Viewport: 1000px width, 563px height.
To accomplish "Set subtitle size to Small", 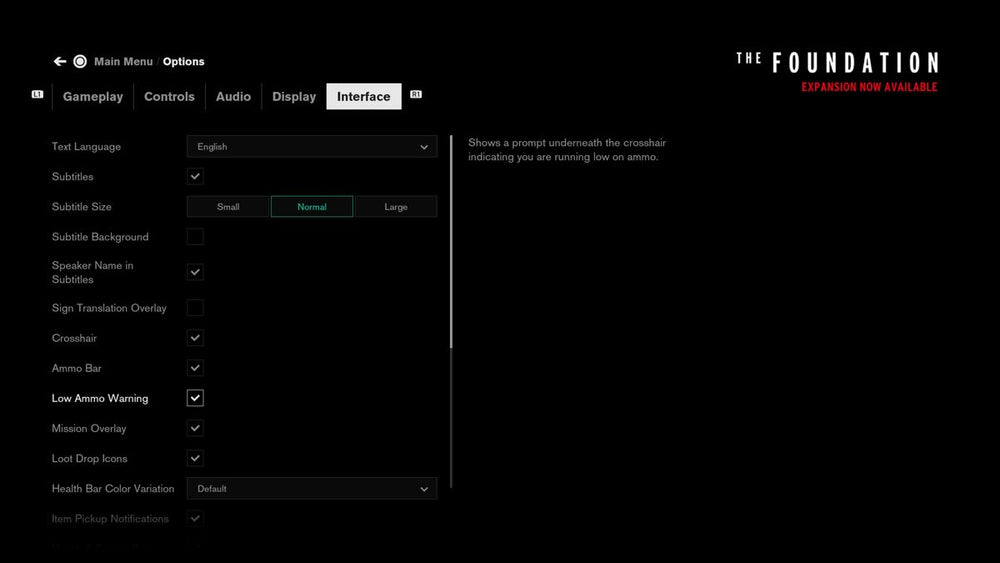I will (x=228, y=207).
